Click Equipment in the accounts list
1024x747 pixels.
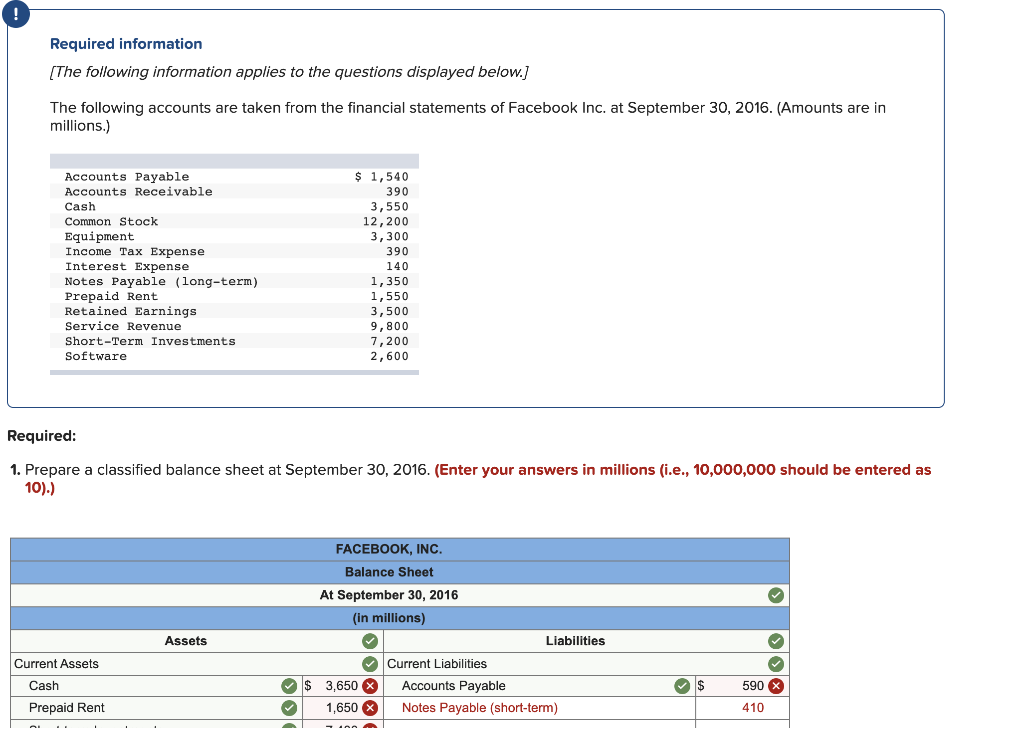pyautogui.click(x=99, y=237)
